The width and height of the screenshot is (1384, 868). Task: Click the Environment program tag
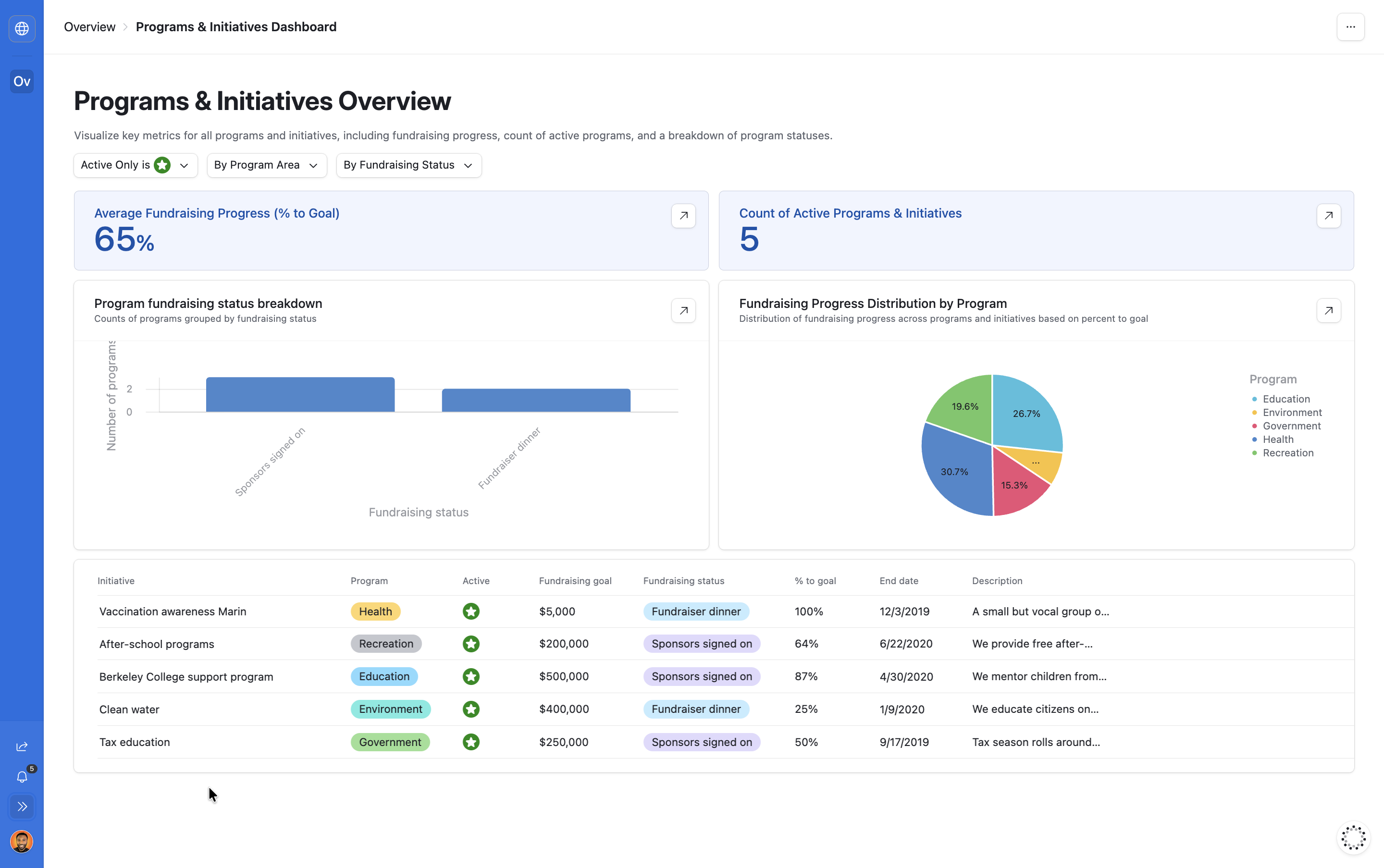391,709
